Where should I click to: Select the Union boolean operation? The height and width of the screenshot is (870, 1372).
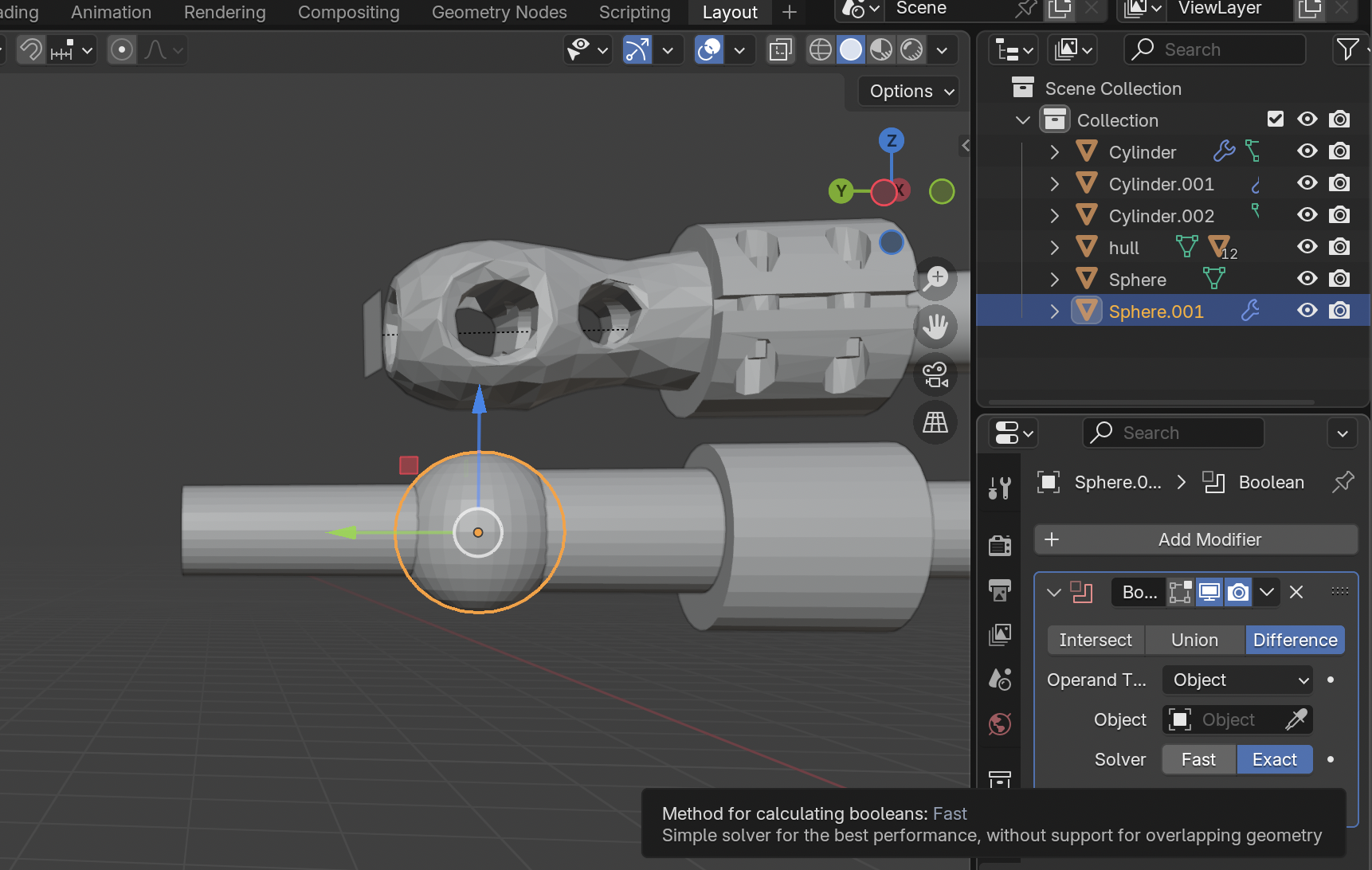[x=1194, y=640]
